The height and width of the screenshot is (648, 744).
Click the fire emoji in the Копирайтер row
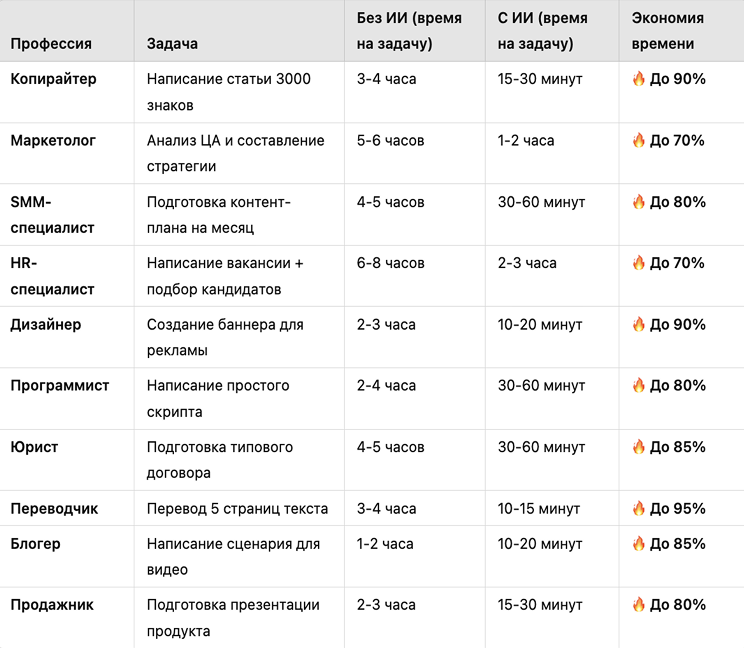pos(638,79)
